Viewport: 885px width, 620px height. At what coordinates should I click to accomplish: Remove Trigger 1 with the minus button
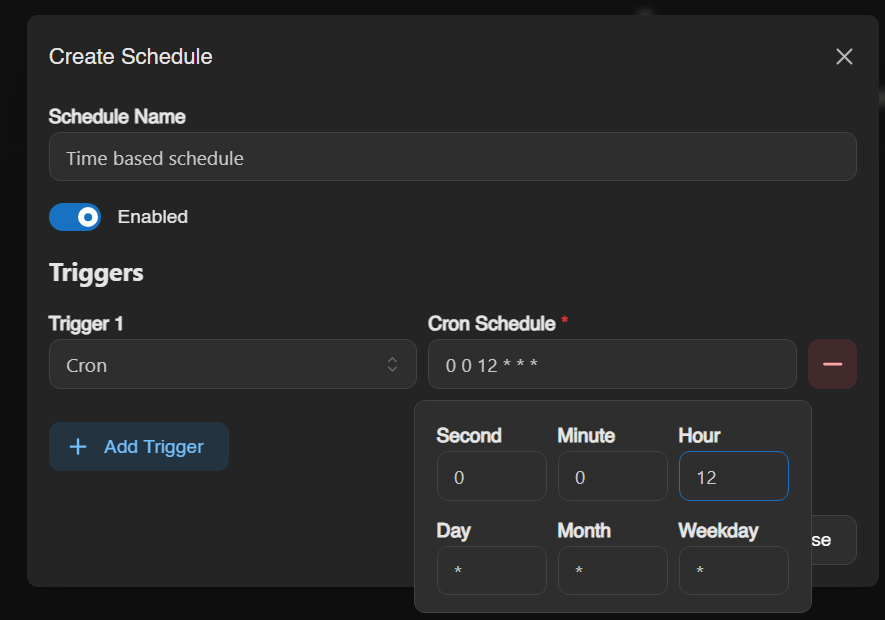click(x=832, y=364)
